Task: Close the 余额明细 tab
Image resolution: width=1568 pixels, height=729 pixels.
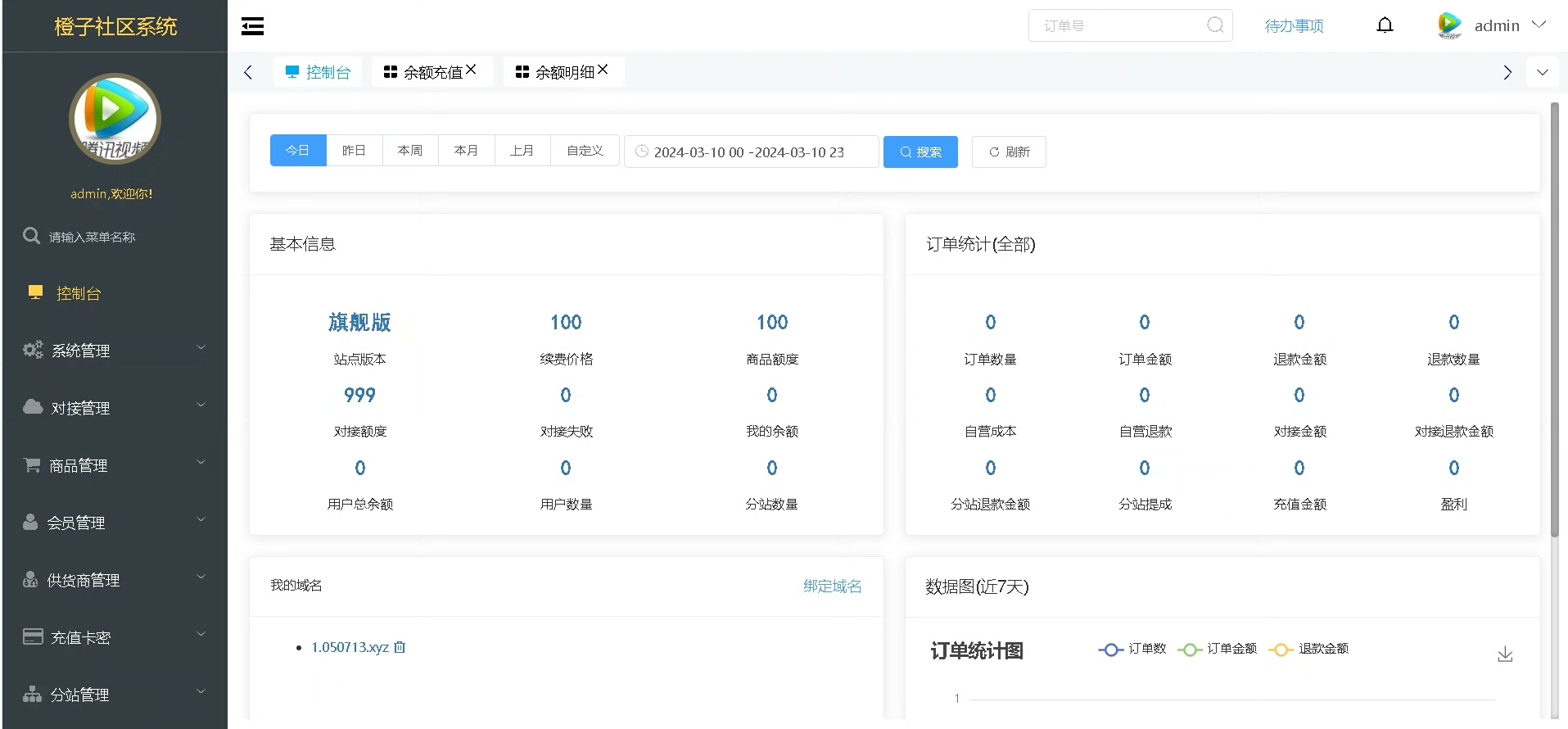Action: point(603,70)
